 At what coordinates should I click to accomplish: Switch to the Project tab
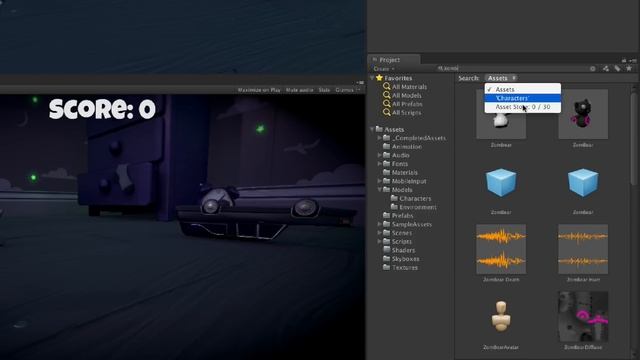click(394, 60)
